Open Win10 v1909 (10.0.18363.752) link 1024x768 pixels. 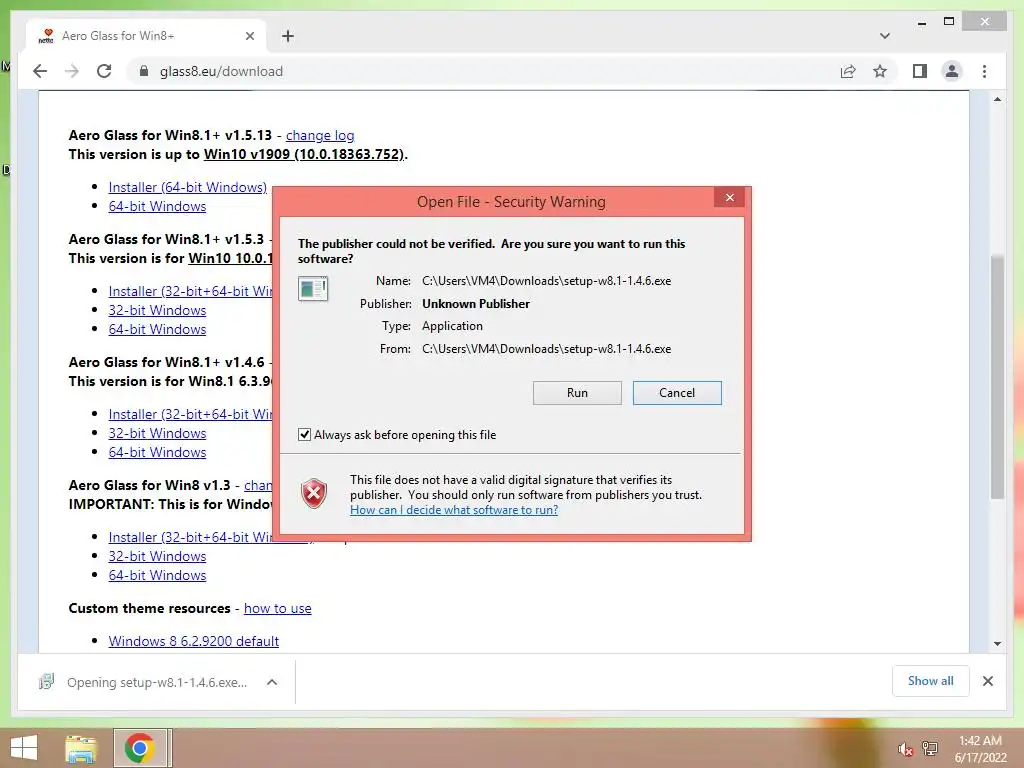[304, 154]
